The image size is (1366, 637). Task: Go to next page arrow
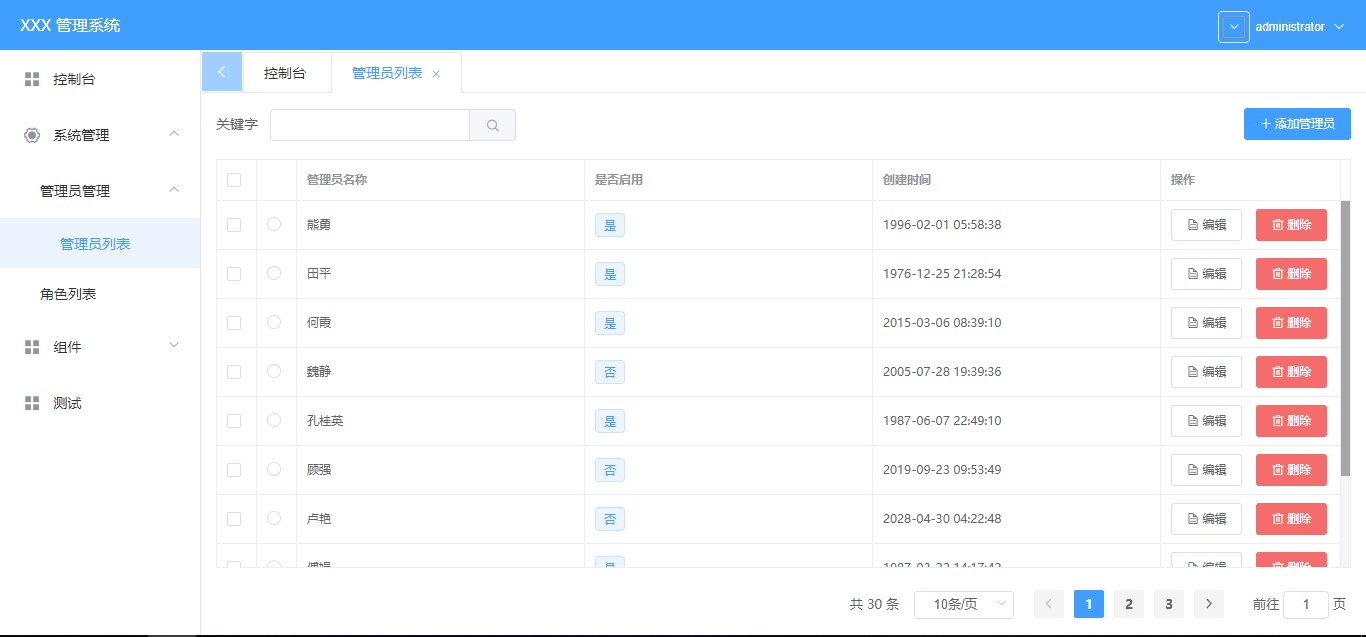tap(1209, 603)
